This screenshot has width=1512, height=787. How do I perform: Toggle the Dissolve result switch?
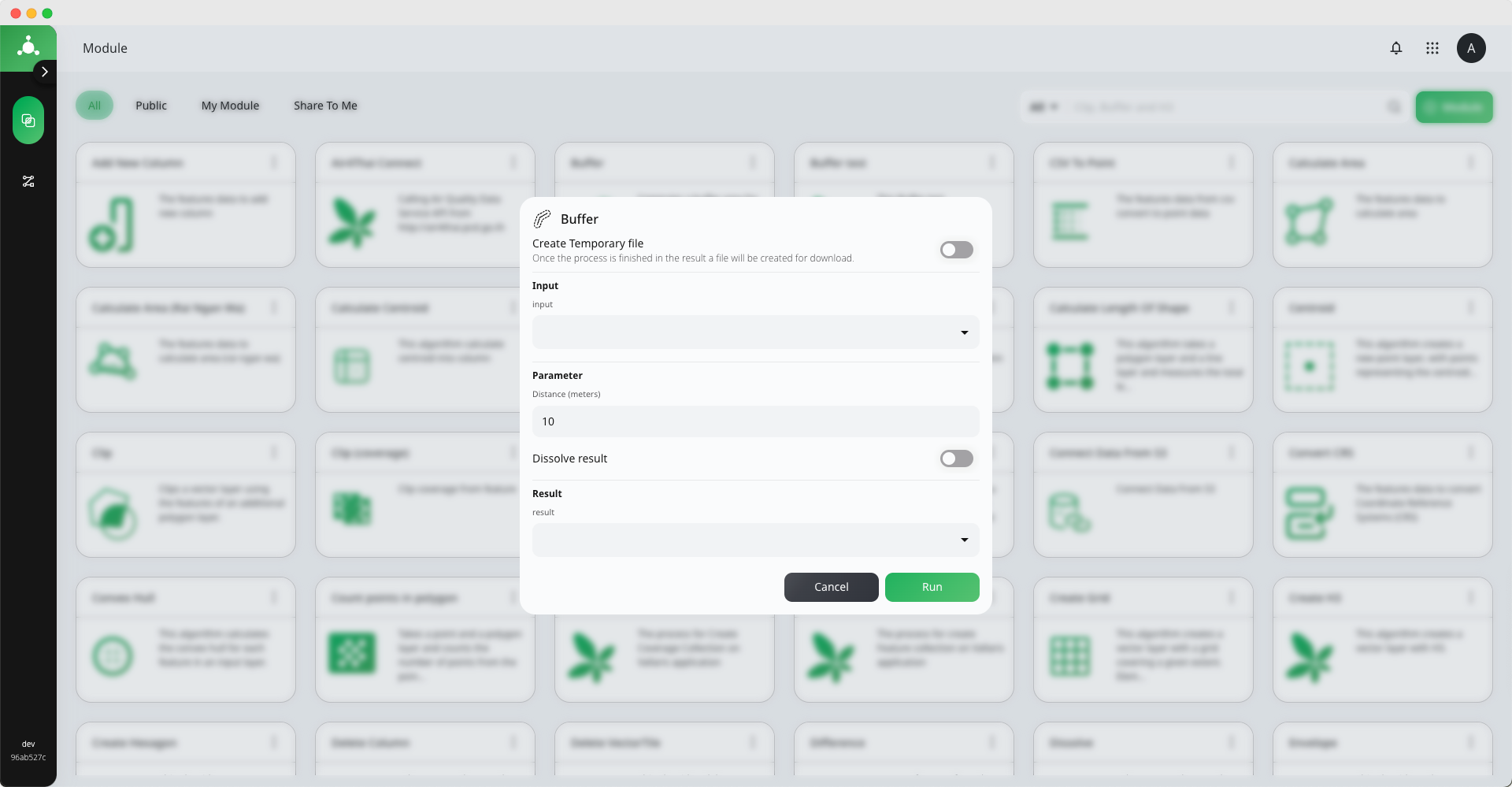pos(957,458)
